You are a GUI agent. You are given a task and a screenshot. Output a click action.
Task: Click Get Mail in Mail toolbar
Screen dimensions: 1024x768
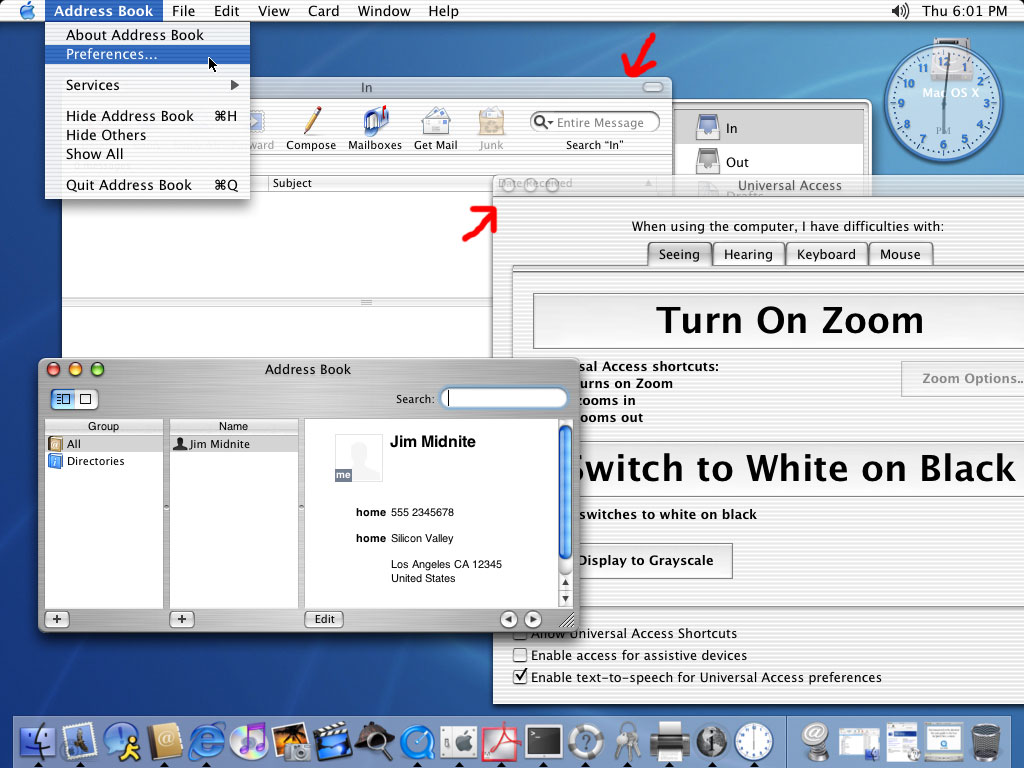436,129
